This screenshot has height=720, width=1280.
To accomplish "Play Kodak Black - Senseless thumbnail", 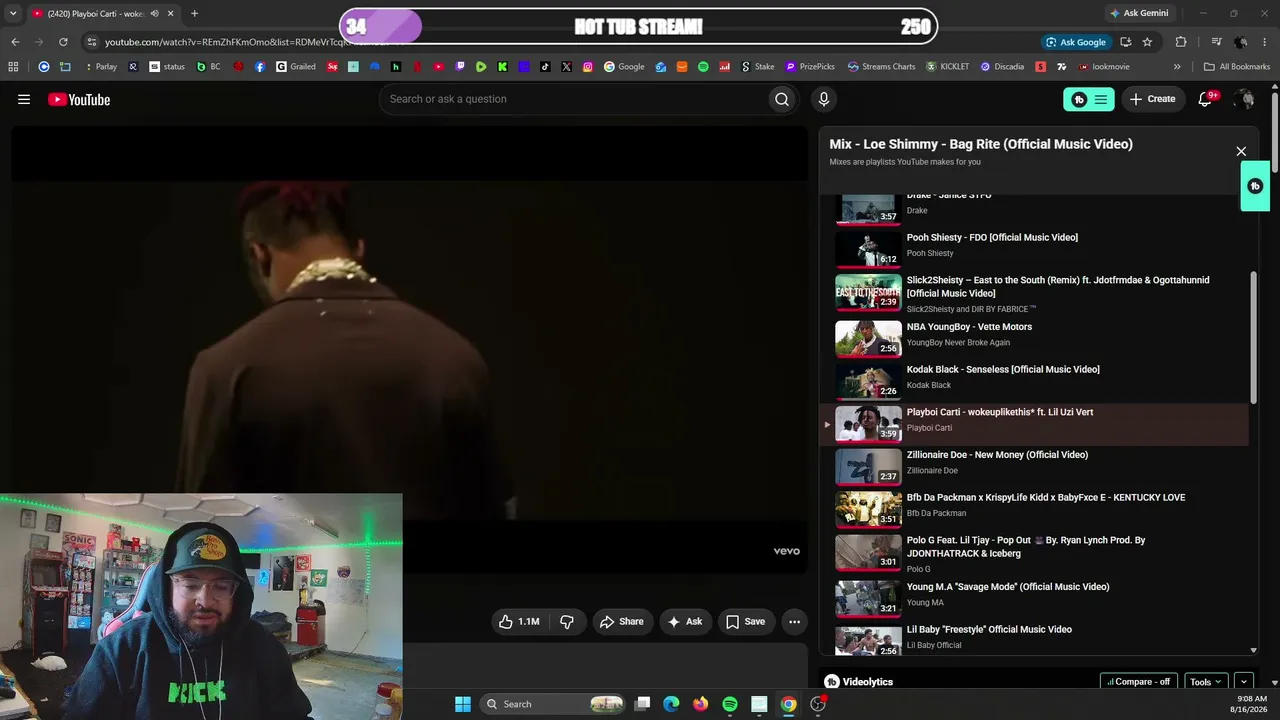I will 868,381.
